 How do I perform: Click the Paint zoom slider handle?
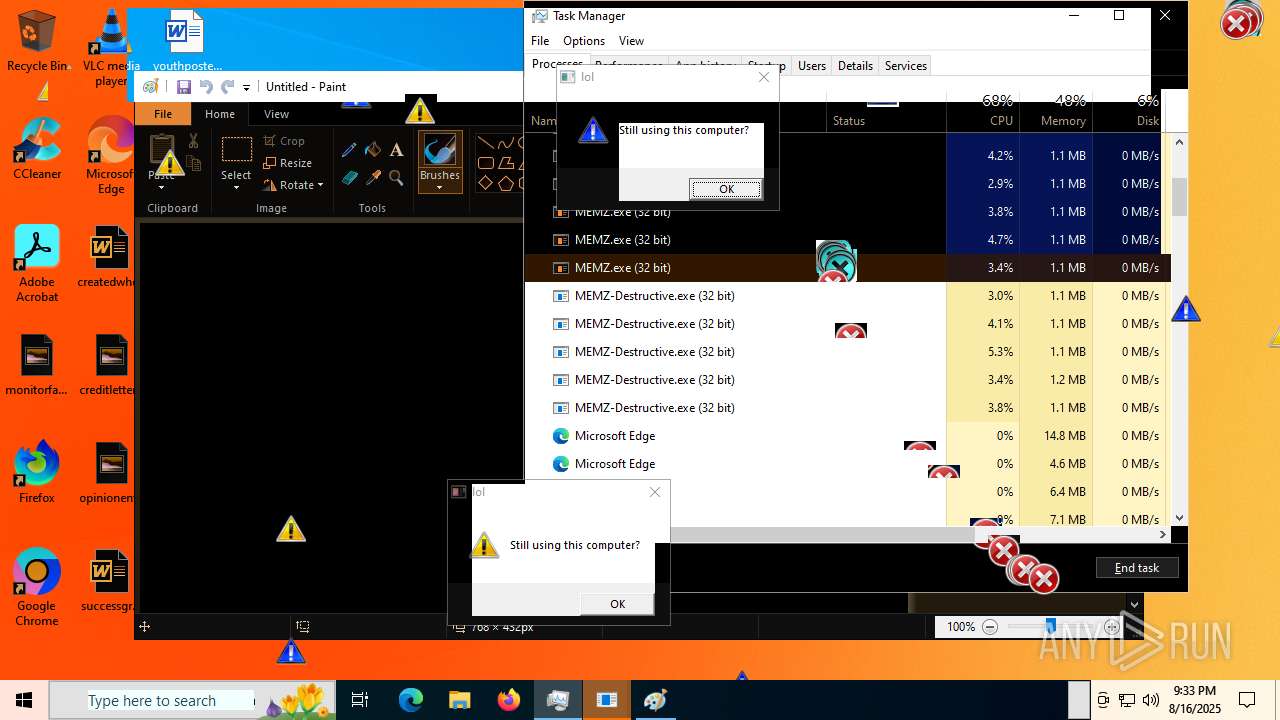tap(1049, 627)
